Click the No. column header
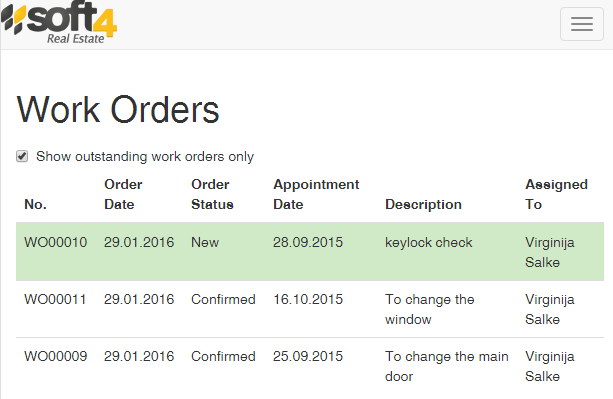 36,204
